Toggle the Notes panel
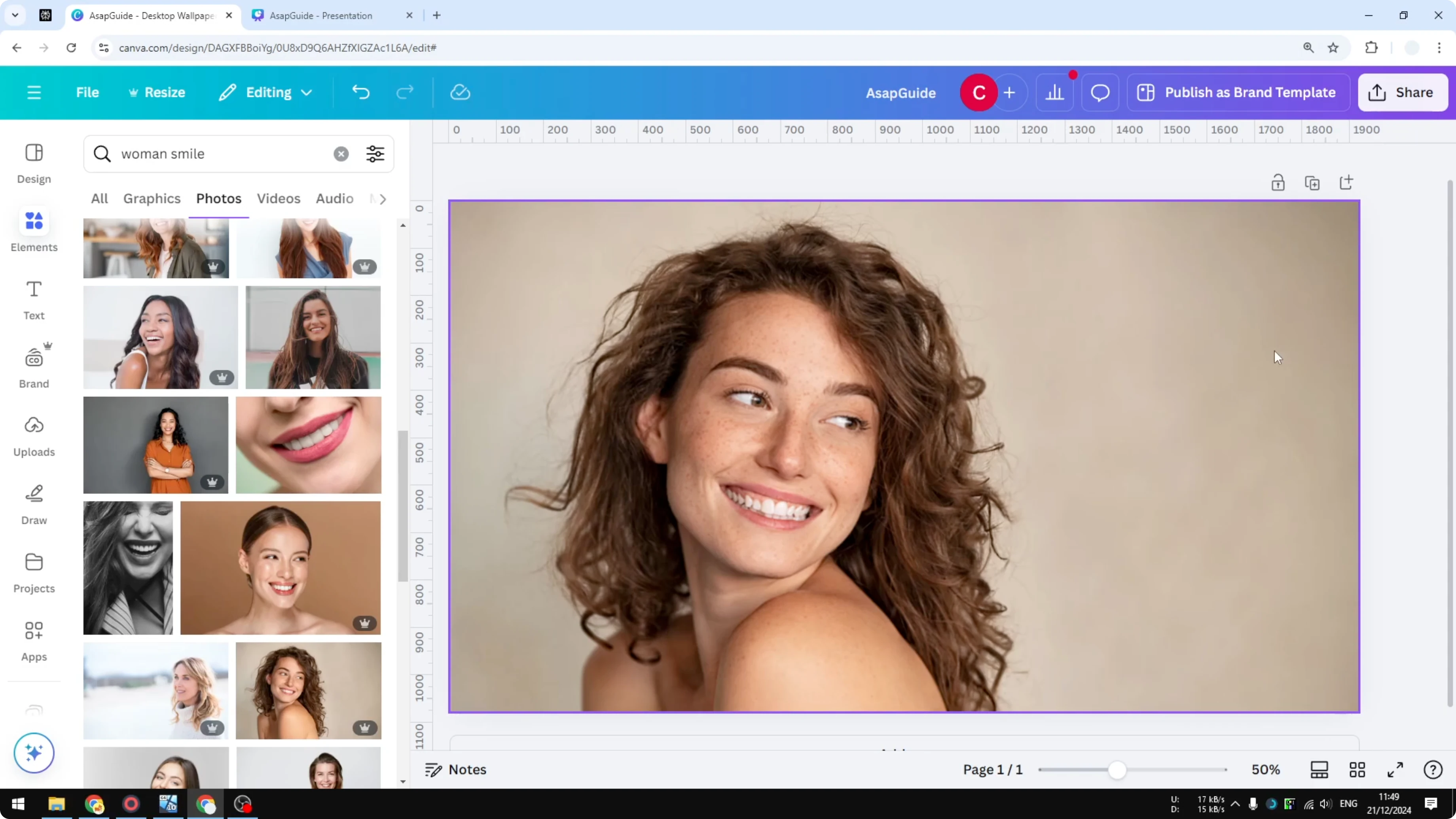Image resolution: width=1456 pixels, height=819 pixels. pyautogui.click(x=455, y=769)
